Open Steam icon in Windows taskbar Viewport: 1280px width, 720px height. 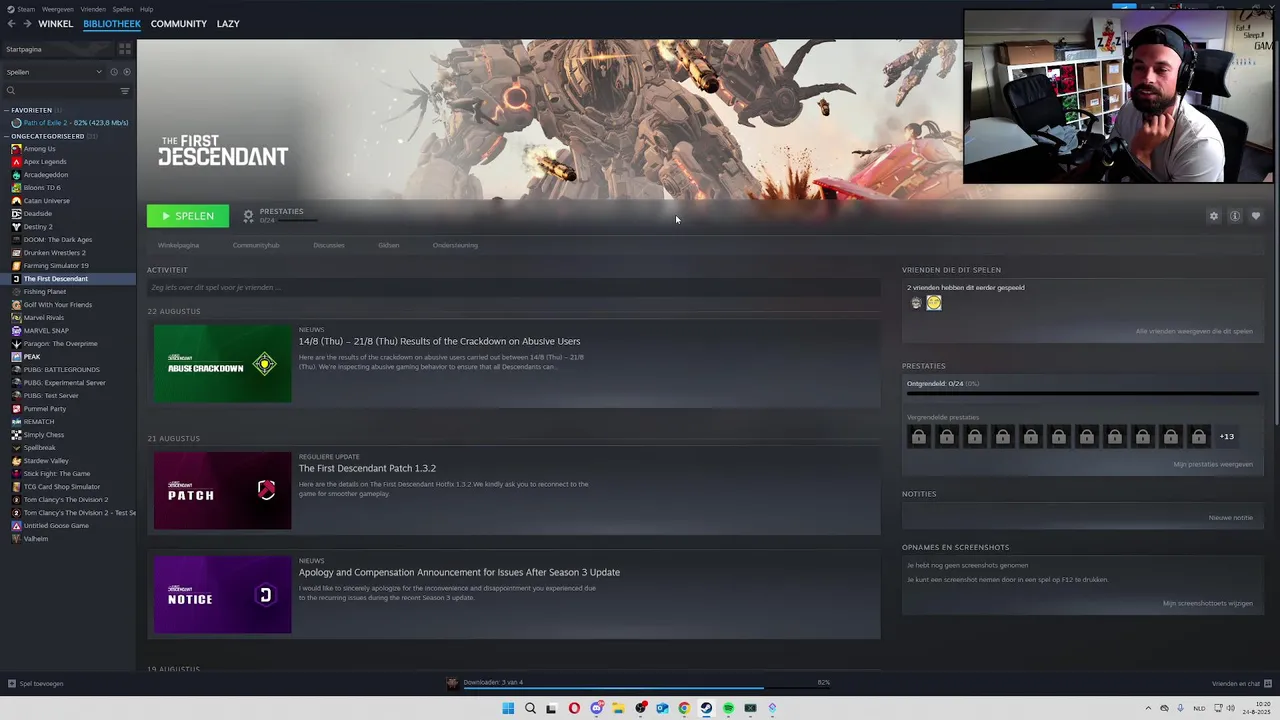(x=706, y=708)
